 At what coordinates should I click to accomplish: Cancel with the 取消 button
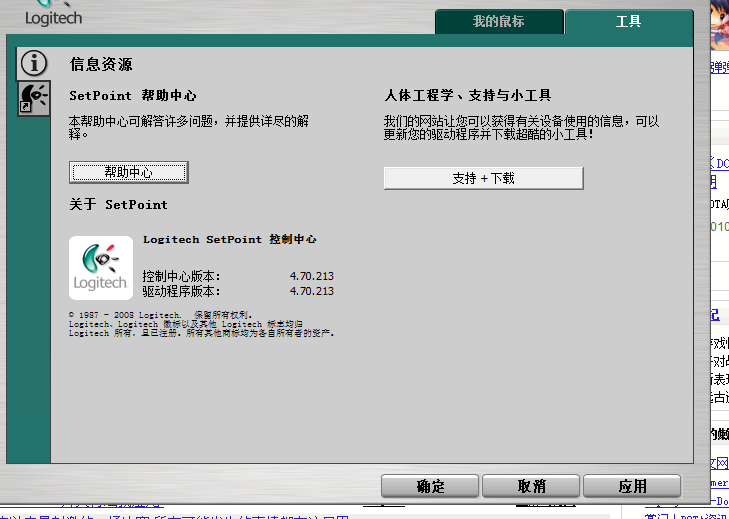(531, 486)
